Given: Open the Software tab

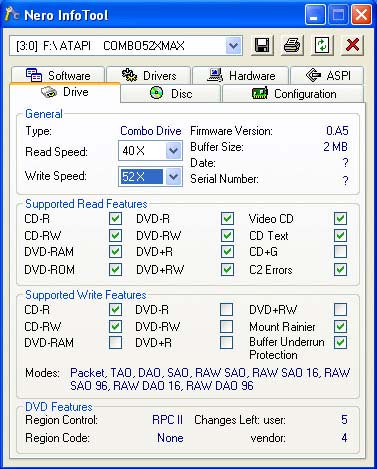Looking at the screenshot, I should [58, 75].
